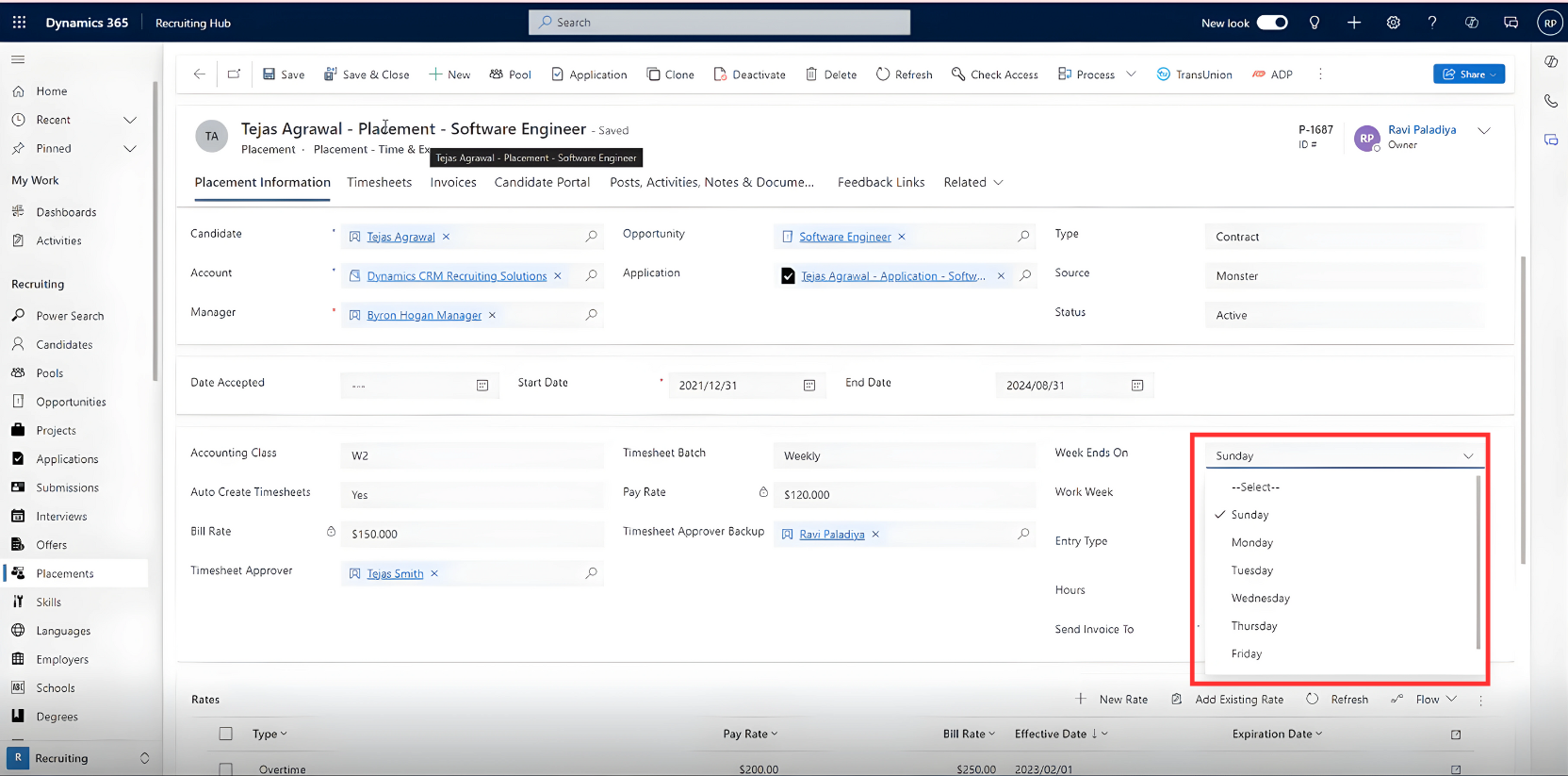Click the Check Access button
Screen dimensions: 1568x776
[995, 74]
